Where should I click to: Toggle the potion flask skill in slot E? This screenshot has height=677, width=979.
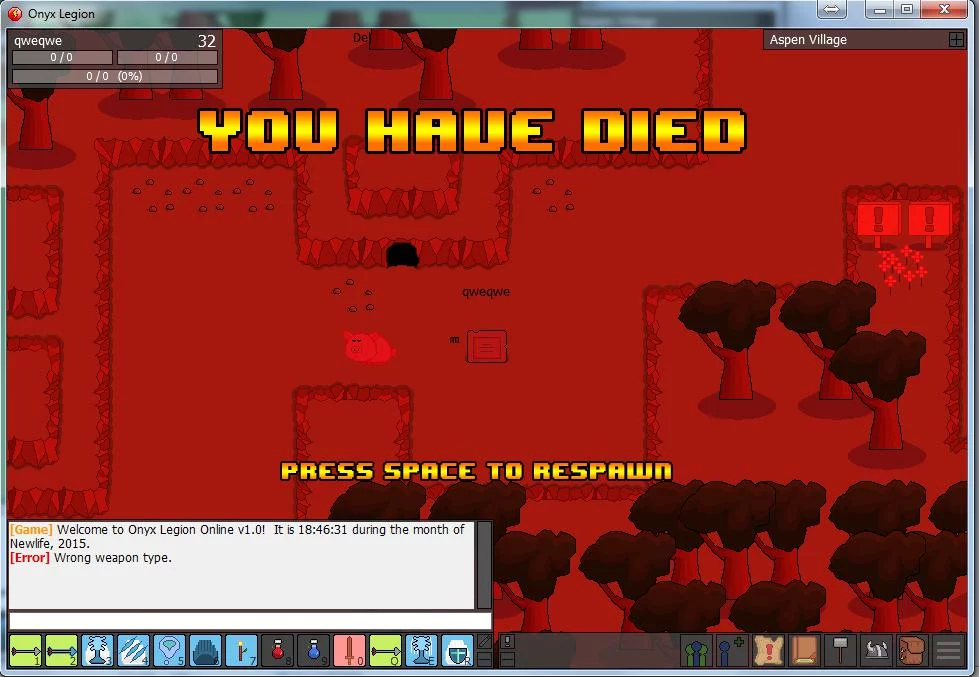pyautogui.click(x=420, y=650)
